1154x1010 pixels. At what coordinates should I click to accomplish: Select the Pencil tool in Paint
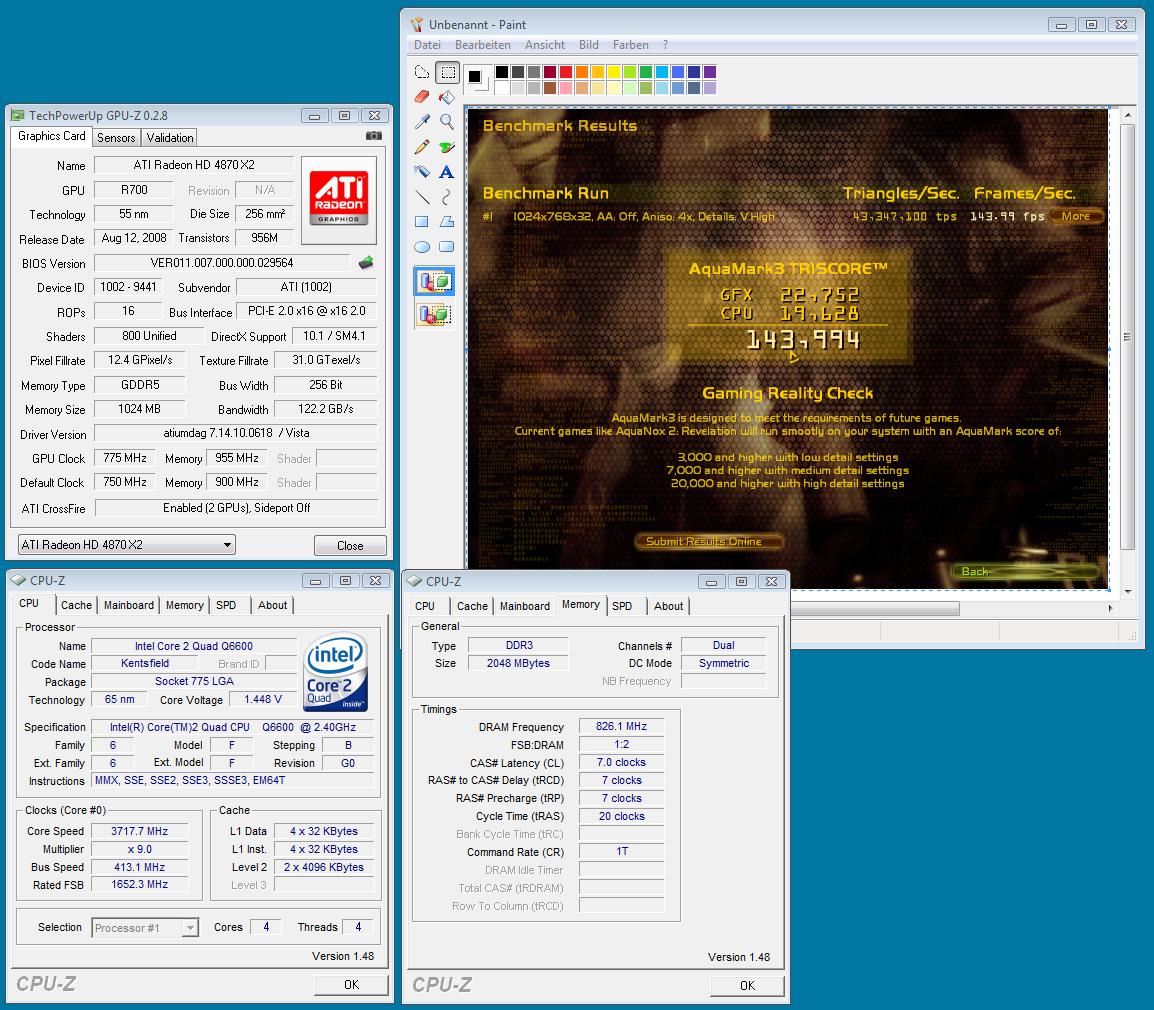click(x=422, y=146)
